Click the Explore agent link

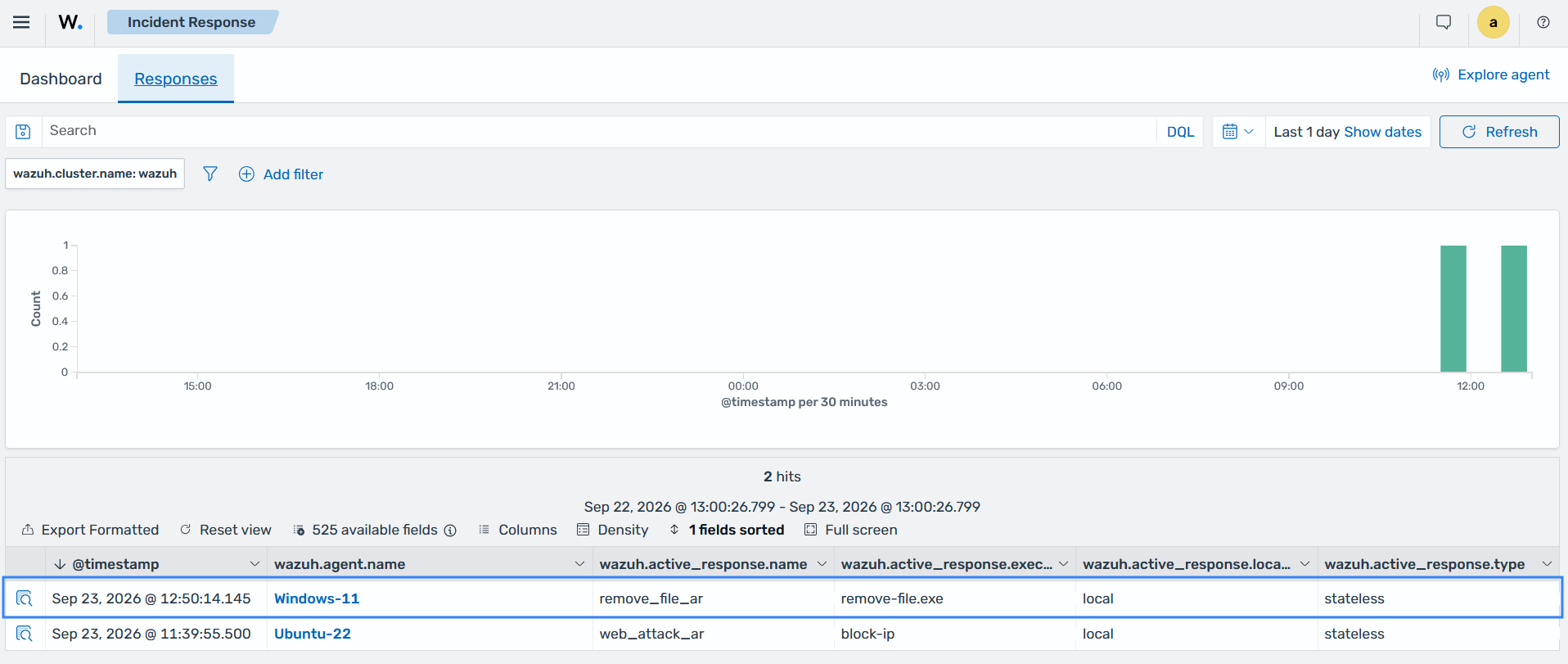[1491, 75]
